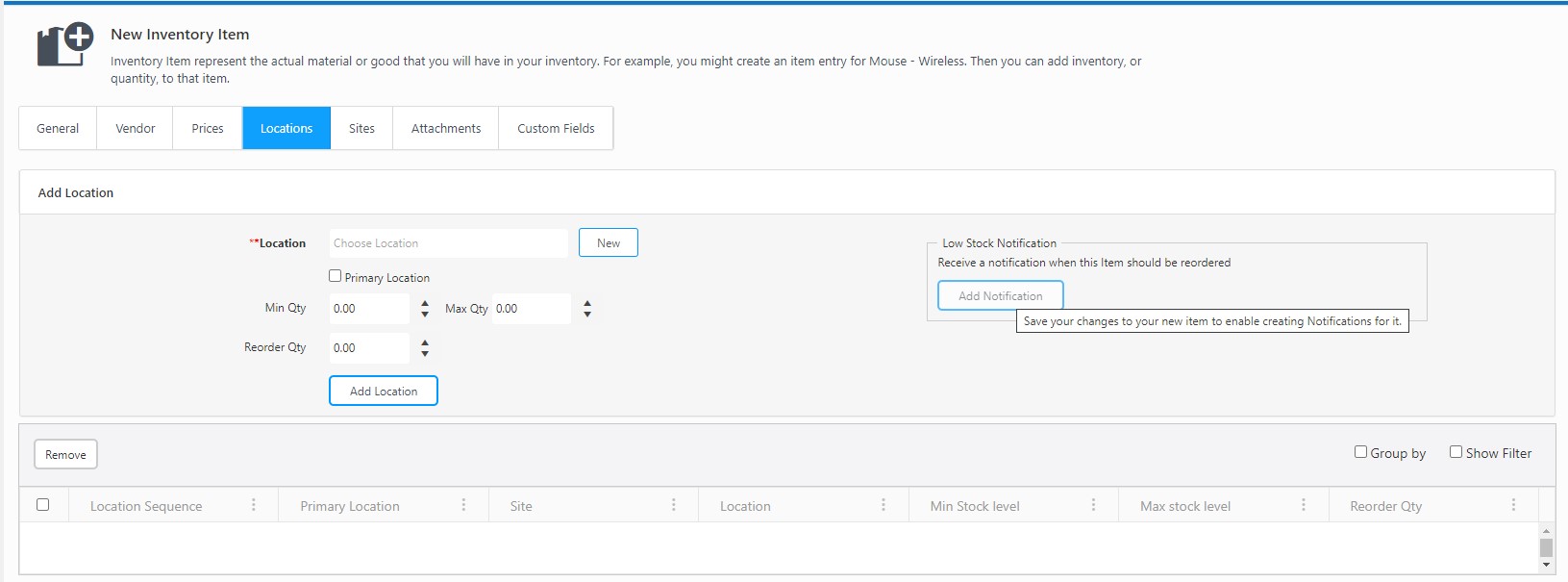
Task: Check the Show Filter option
Action: pos(1456,452)
